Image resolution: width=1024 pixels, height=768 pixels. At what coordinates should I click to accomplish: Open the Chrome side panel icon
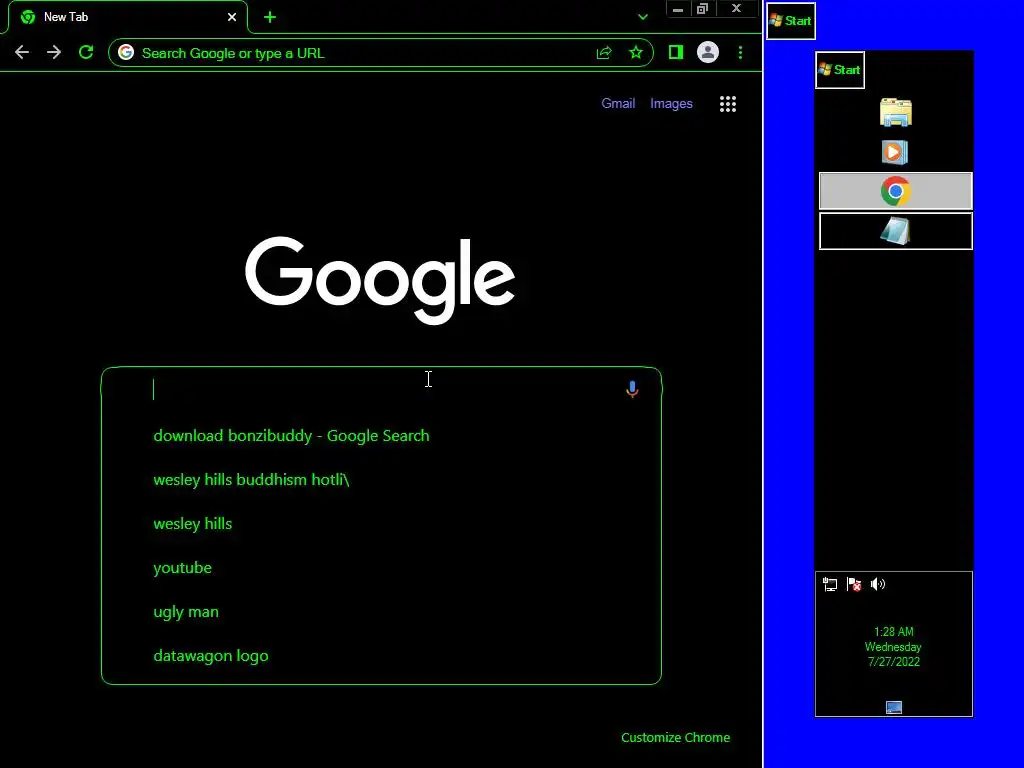click(x=676, y=52)
